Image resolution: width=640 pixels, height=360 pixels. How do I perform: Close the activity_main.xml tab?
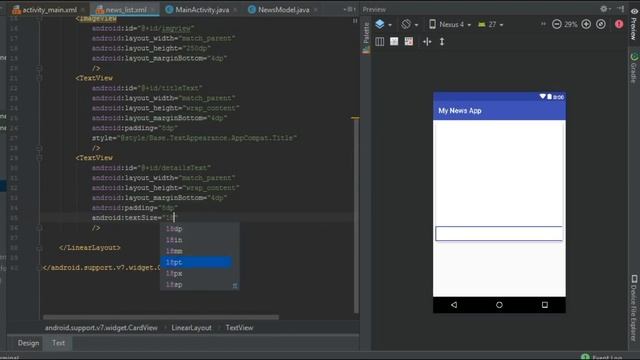pos(83,9)
